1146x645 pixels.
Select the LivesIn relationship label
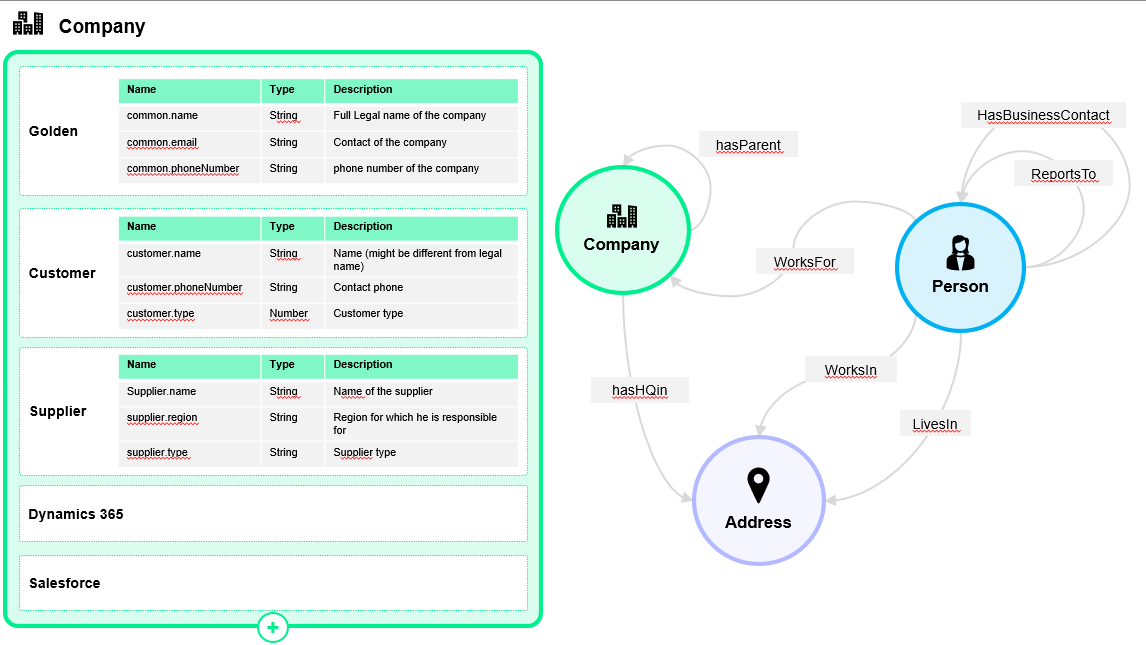(934, 424)
